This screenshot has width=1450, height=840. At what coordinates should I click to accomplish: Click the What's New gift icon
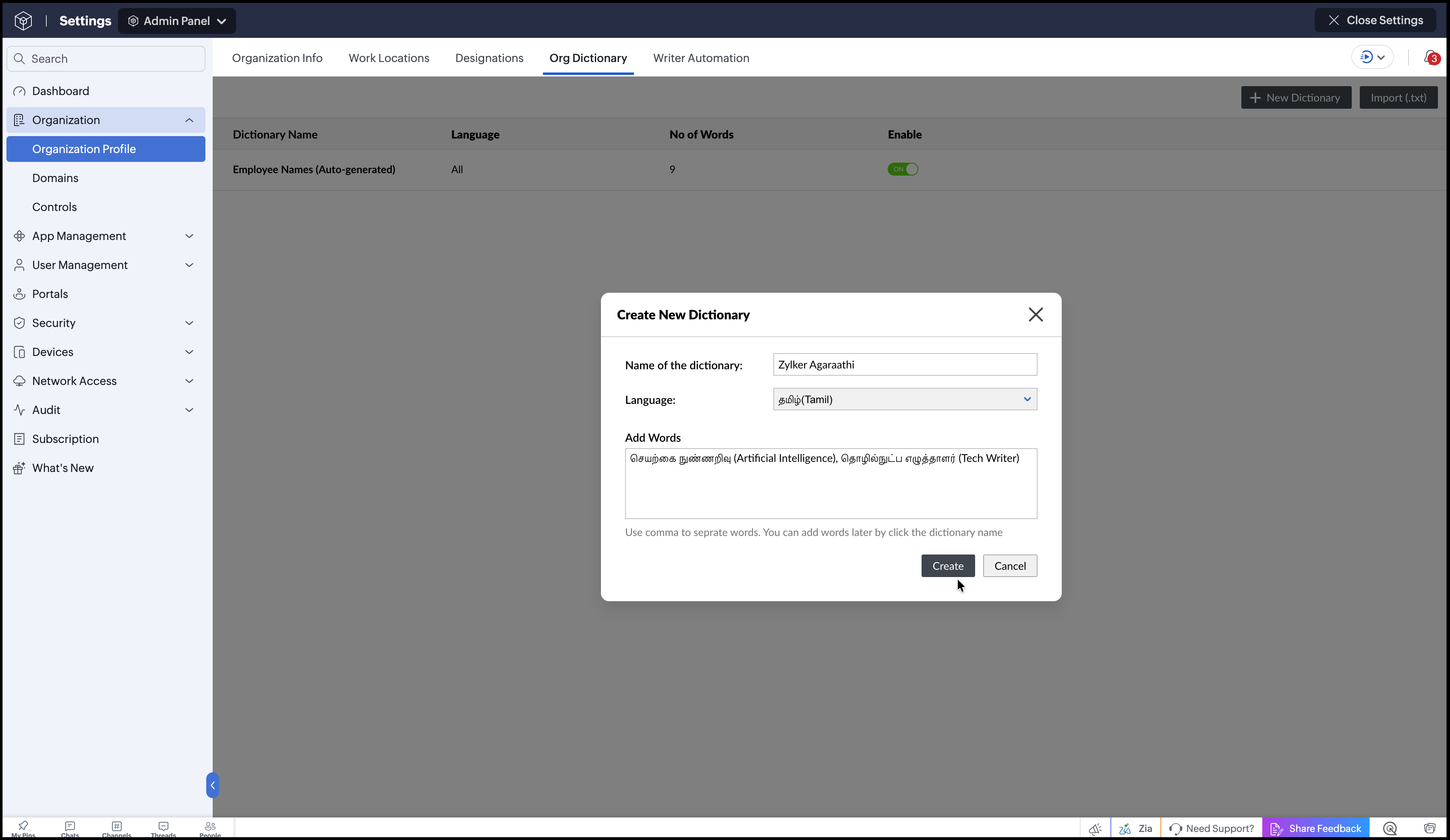coord(19,468)
